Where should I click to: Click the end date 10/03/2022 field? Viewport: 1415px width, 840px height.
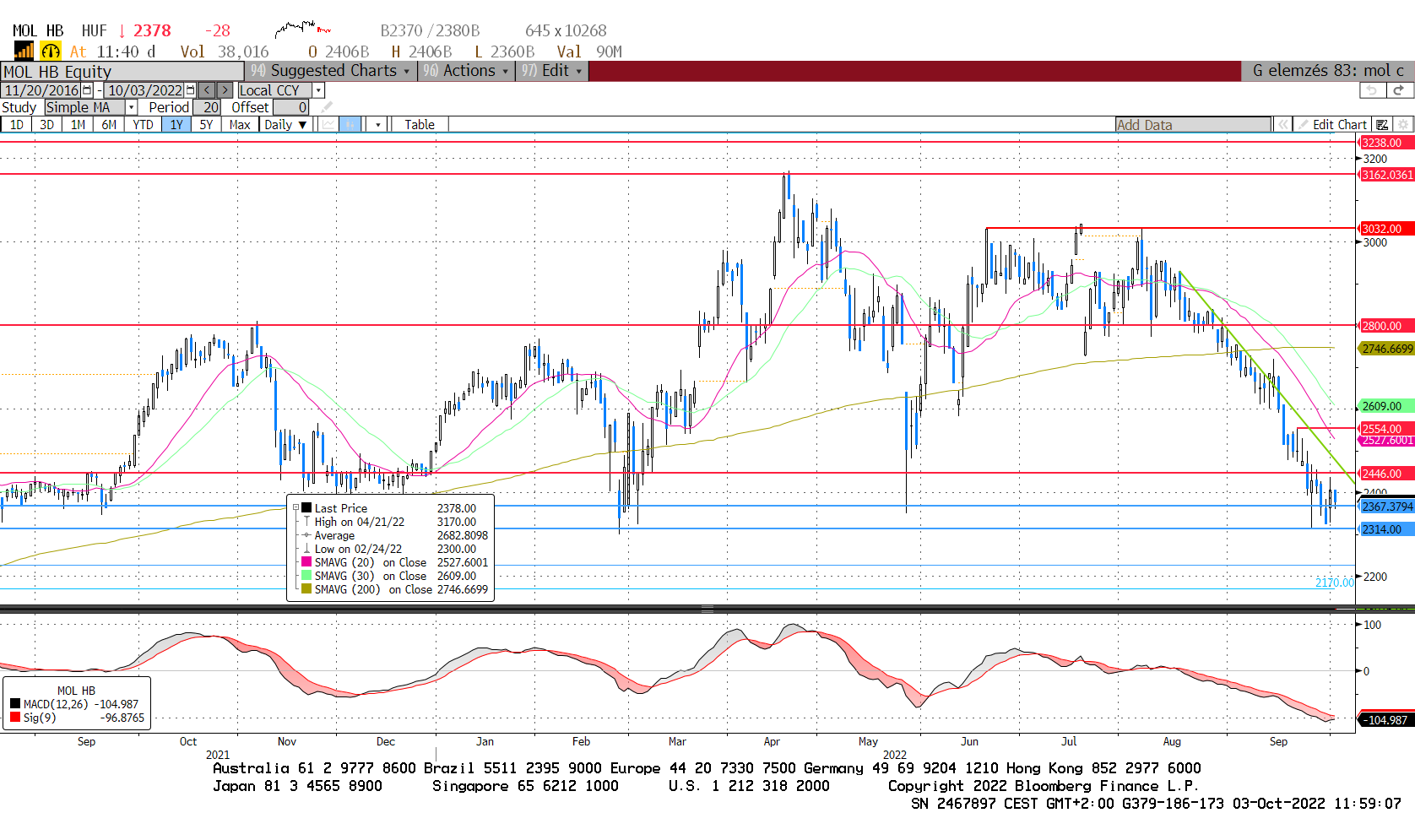(x=144, y=90)
